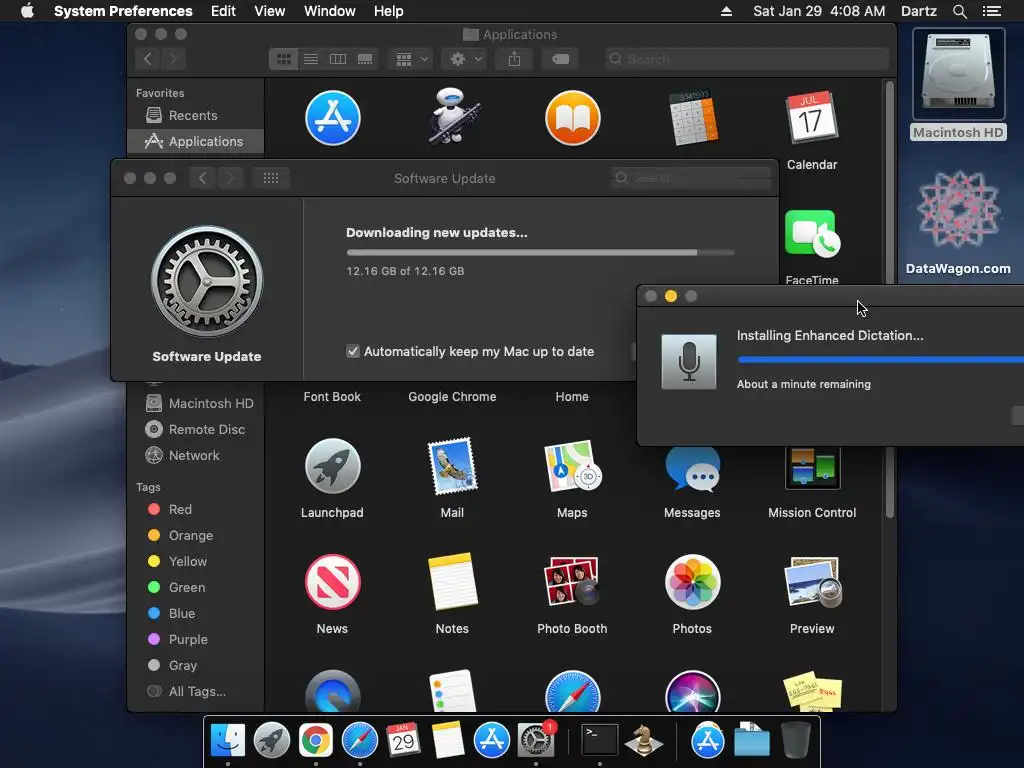Open the Edit menu
The height and width of the screenshot is (768, 1024).
(x=223, y=11)
